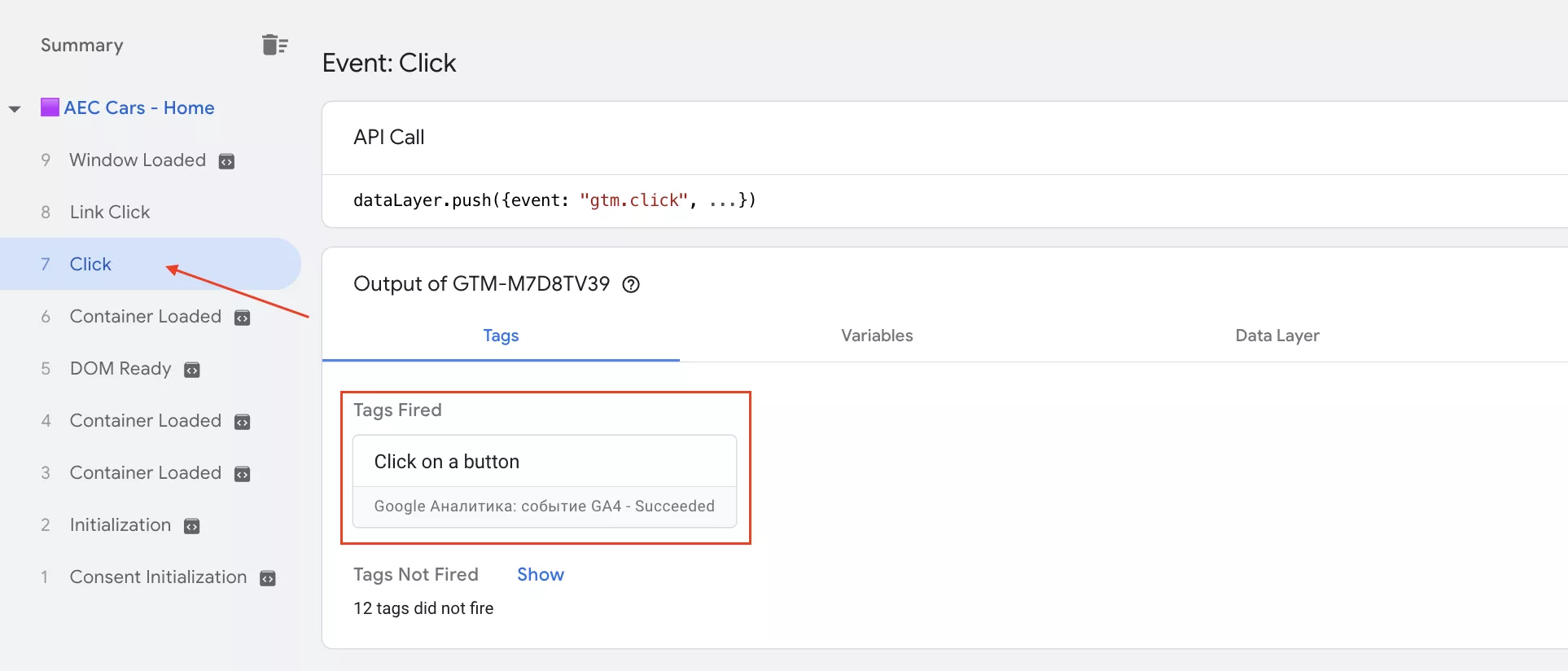Show the tags that did not fire
This screenshot has width=1568, height=671.
pos(540,574)
